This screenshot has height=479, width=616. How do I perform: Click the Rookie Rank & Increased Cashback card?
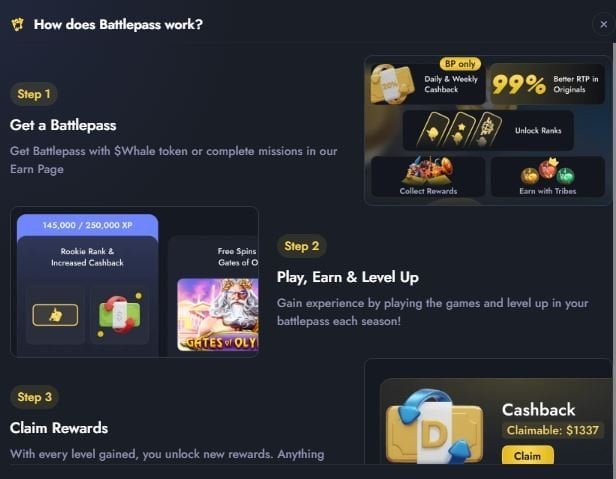click(88, 295)
